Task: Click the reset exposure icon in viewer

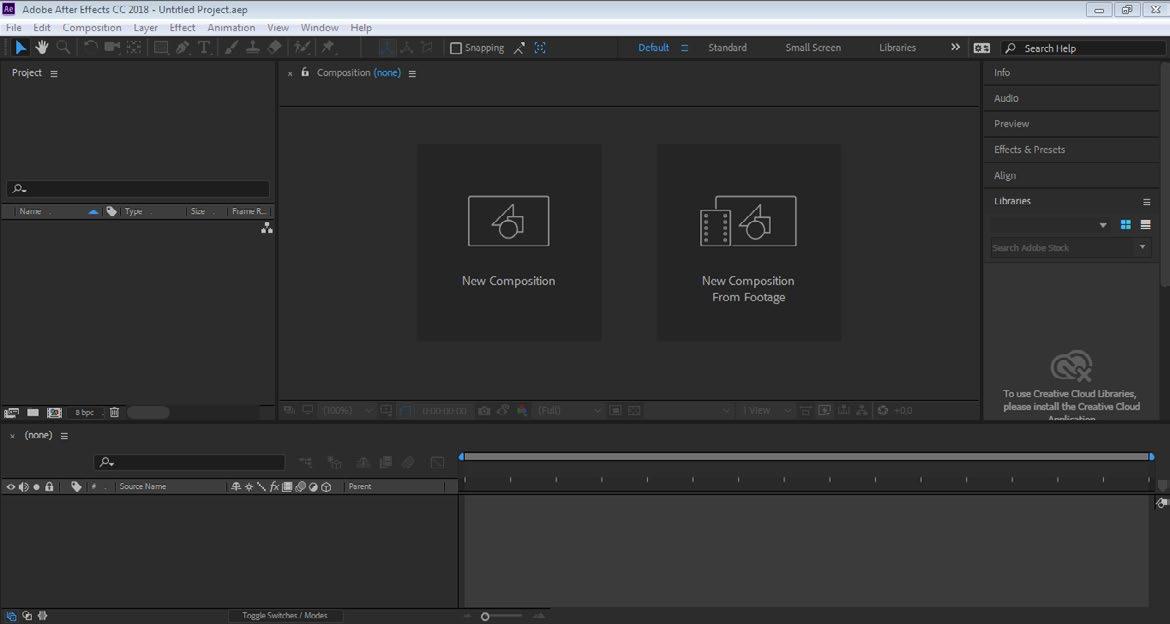Action: tap(883, 411)
